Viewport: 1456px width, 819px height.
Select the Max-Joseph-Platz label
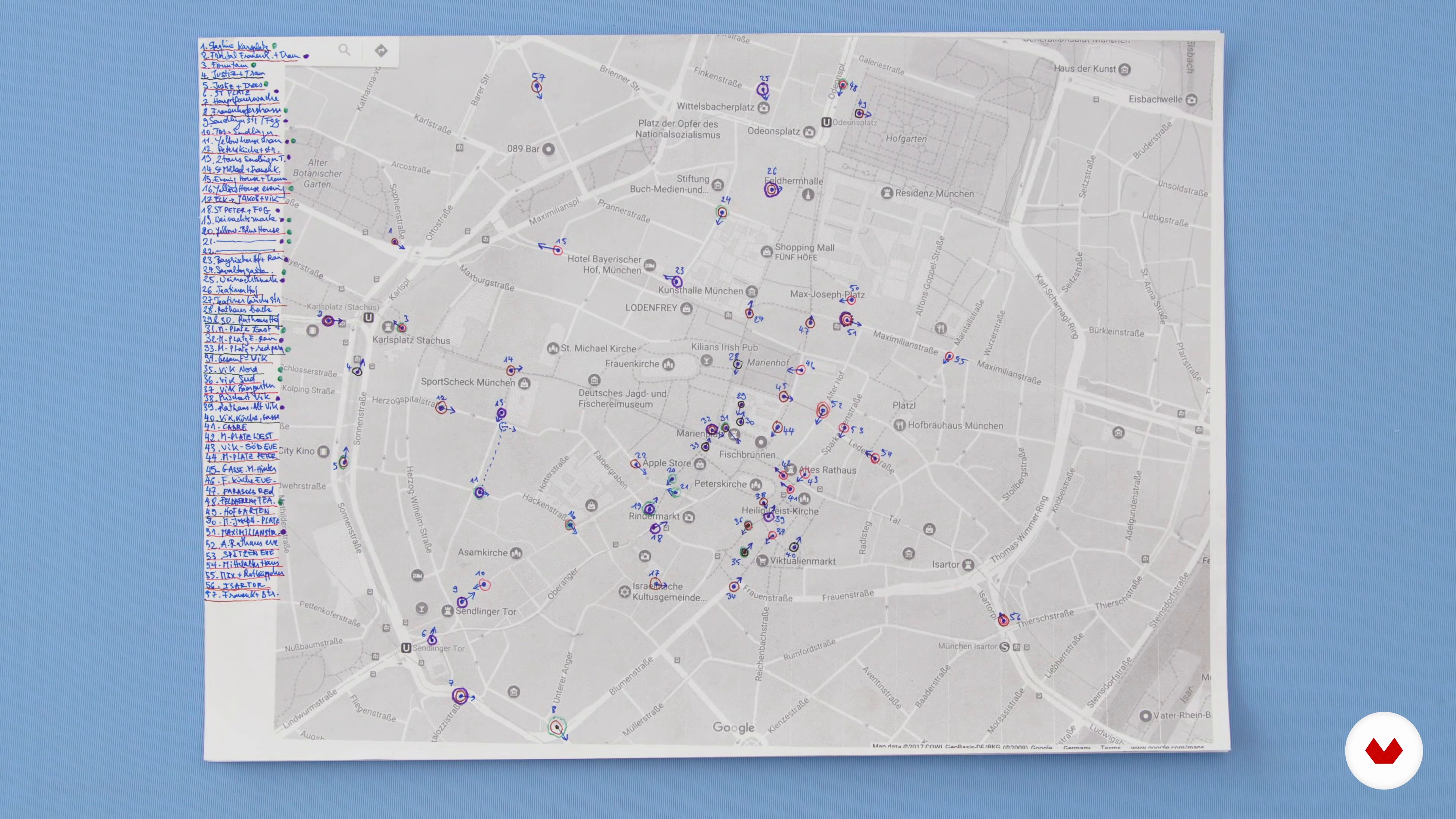pyautogui.click(x=827, y=295)
